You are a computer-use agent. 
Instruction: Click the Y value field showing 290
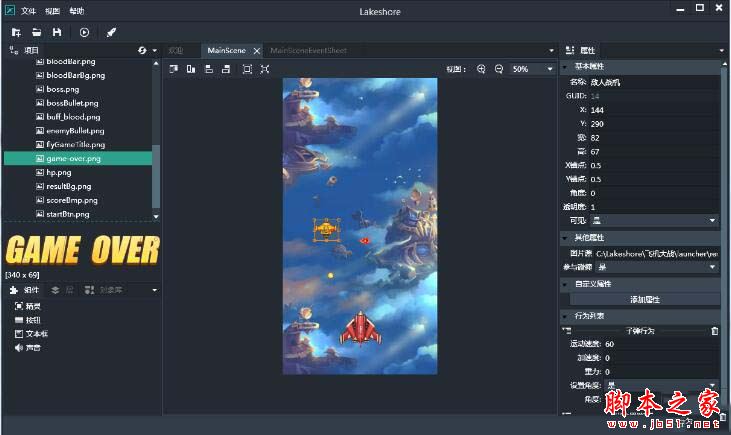[654, 124]
